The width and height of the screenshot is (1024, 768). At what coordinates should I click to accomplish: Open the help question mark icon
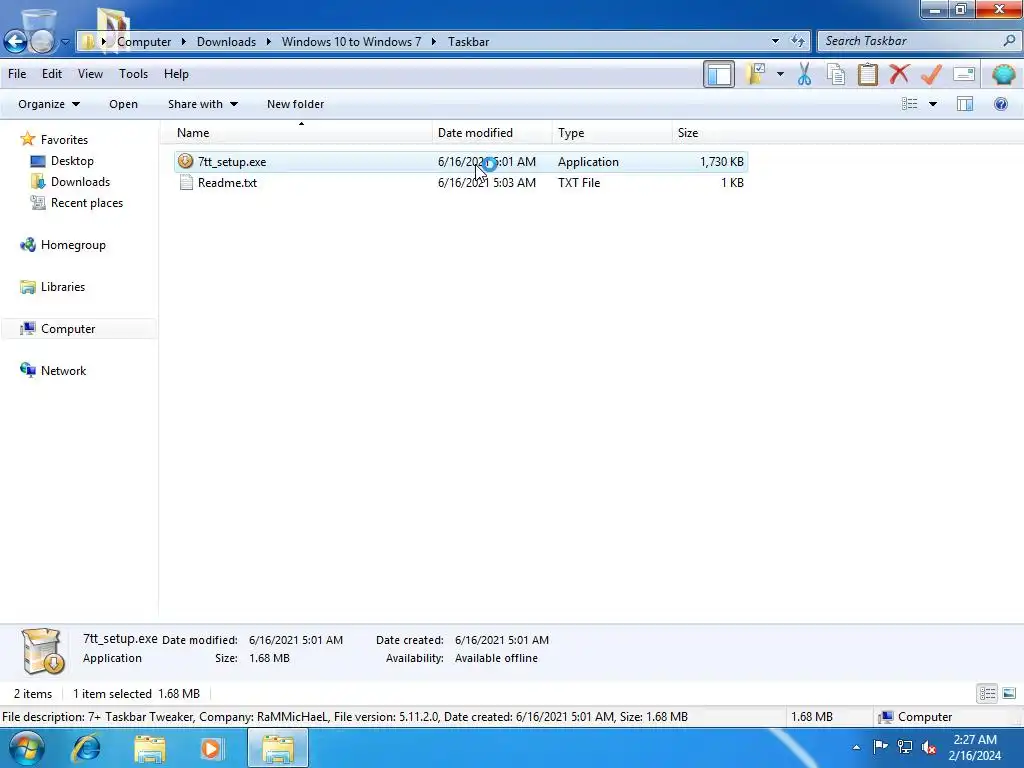[1000, 104]
